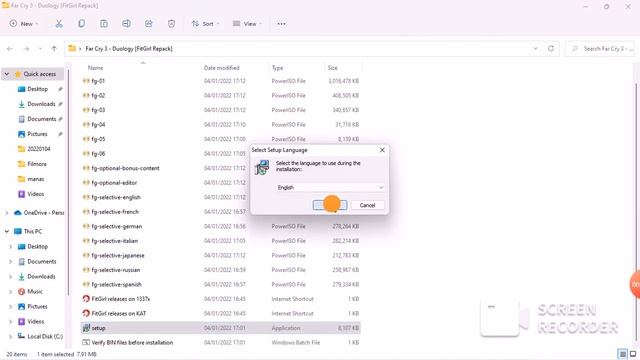Sort by Date modified column header
Image resolution: width=640 pixels, height=360 pixels.
click(x=222, y=68)
